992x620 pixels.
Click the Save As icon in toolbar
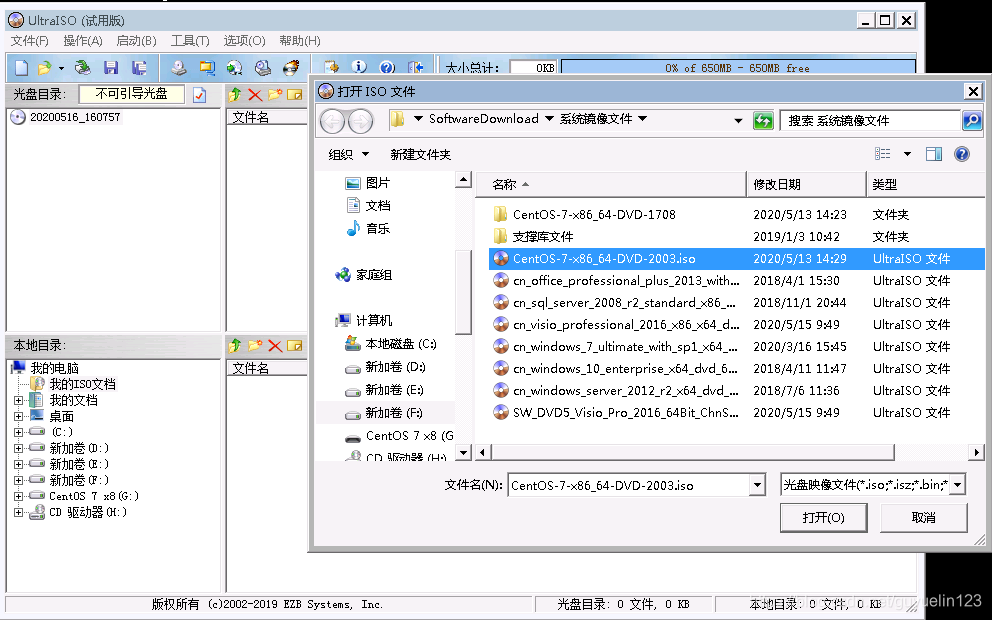click(x=139, y=68)
